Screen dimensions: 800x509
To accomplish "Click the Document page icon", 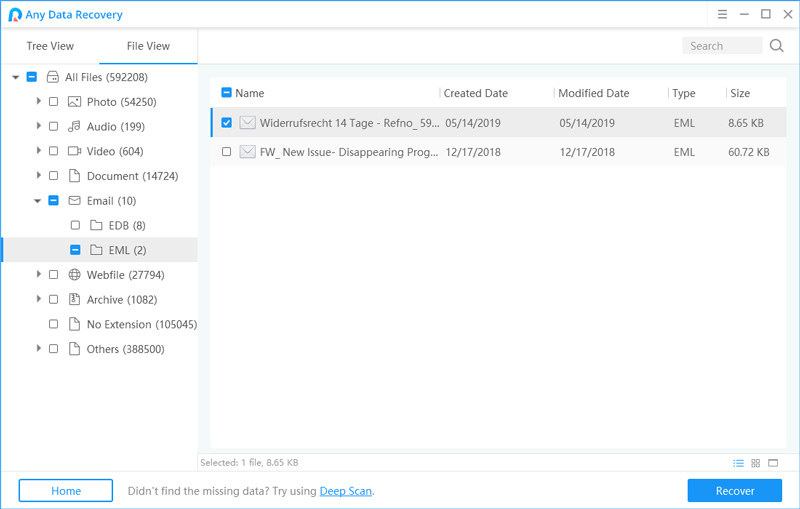I will [74, 176].
